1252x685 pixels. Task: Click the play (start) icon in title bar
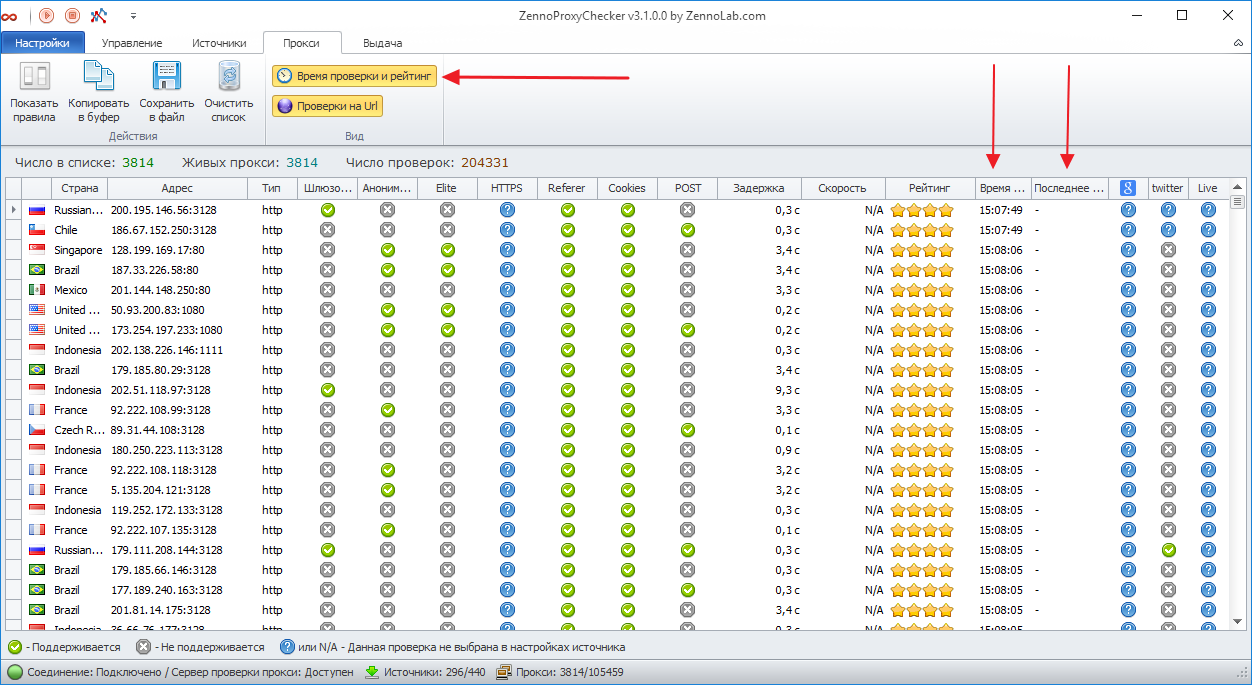point(46,15)
